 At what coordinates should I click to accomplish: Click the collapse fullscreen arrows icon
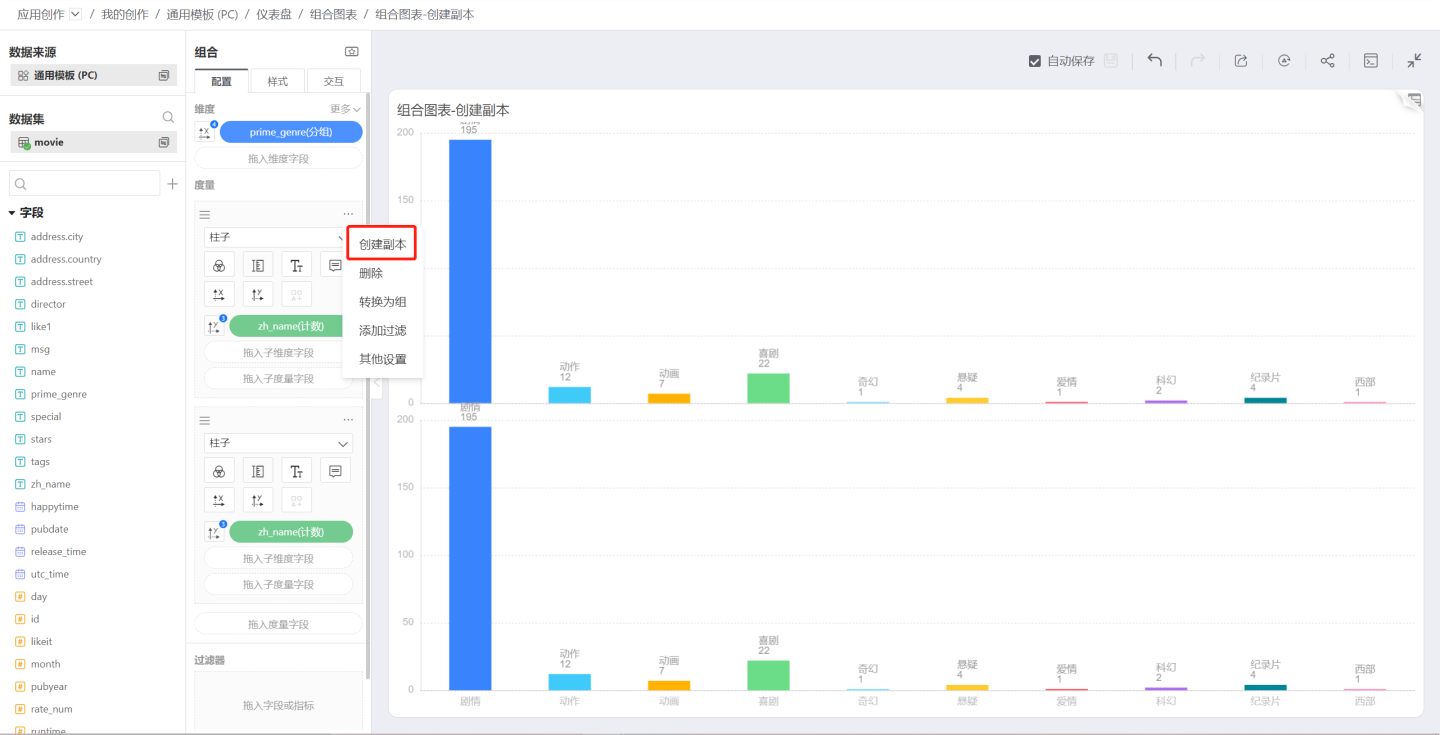[x=1414, y=60]
